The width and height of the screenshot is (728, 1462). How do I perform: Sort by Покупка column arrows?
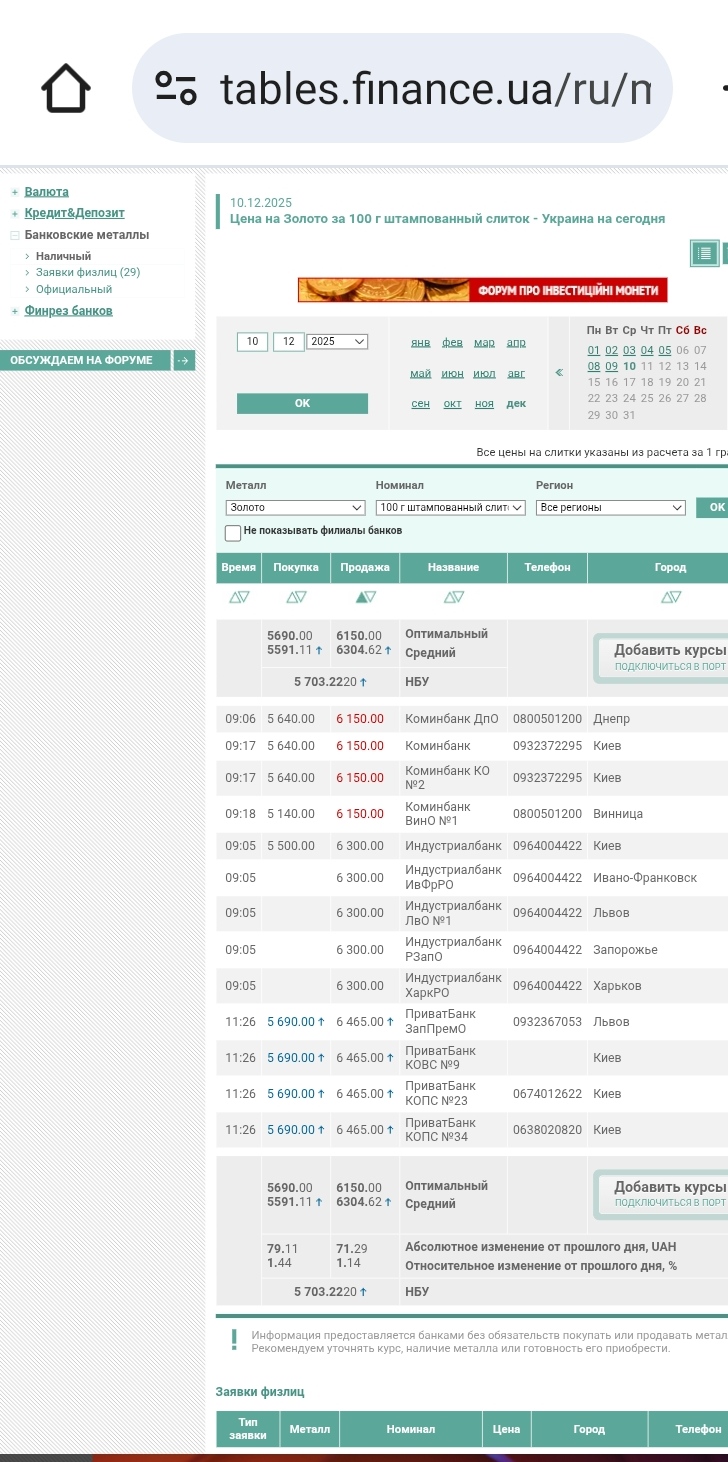[296, 597]
